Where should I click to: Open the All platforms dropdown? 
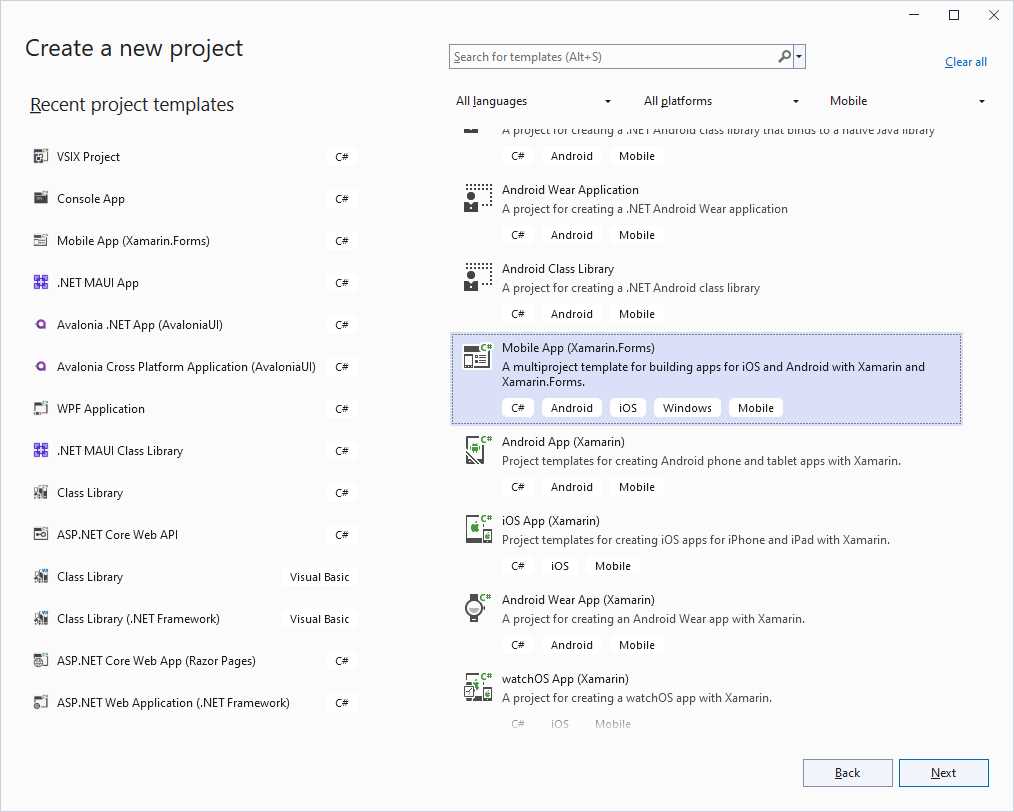point(720,100)
